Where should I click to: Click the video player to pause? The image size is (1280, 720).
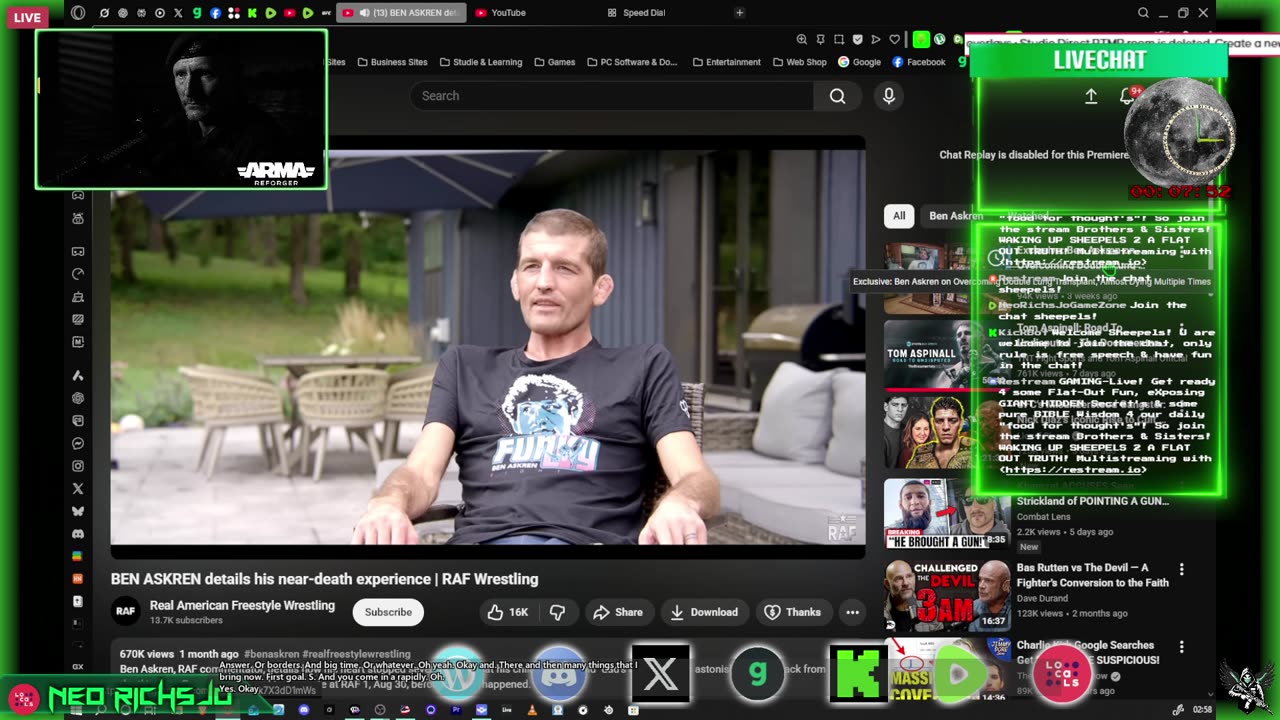[x=488, y=345]
